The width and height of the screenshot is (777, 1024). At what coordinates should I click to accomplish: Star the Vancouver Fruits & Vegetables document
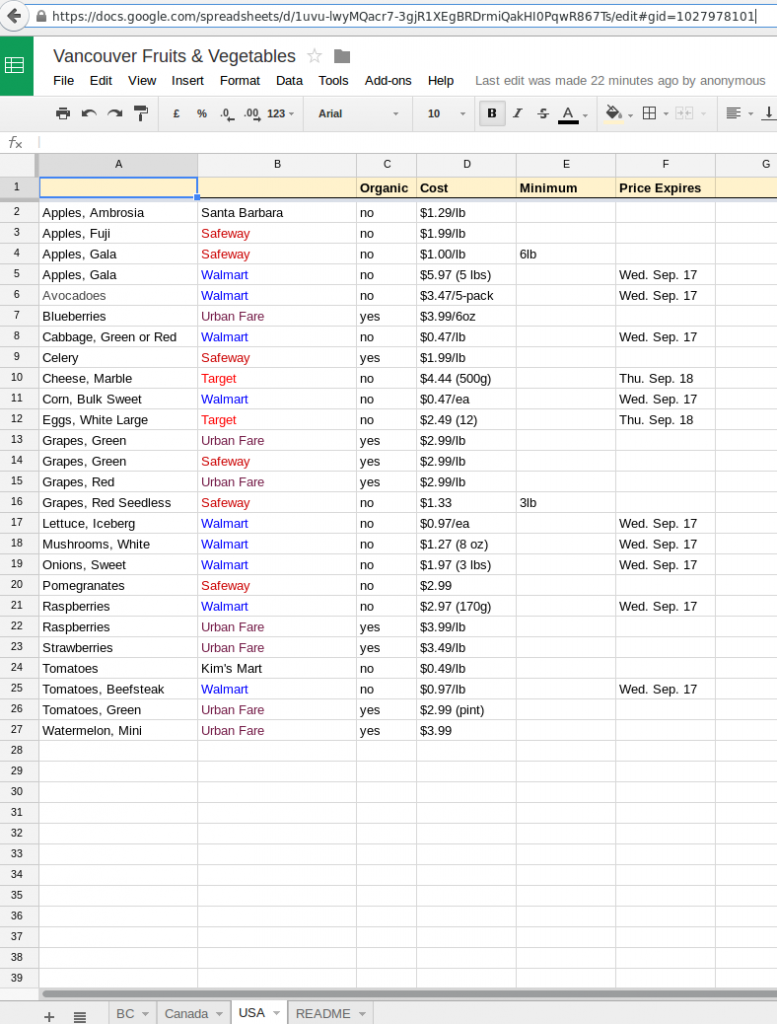tap(314, 56)
